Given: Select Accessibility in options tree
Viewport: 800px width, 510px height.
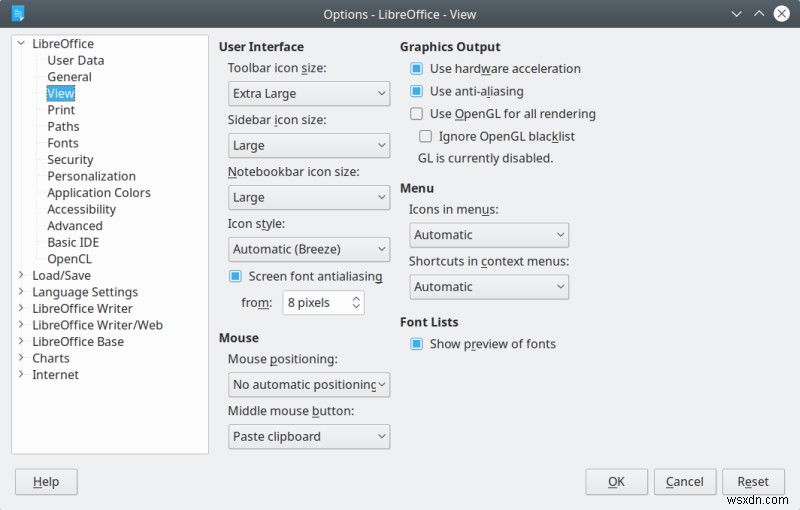Looking at the screenshot, I should pyautogui.click(x=82, y=210).
